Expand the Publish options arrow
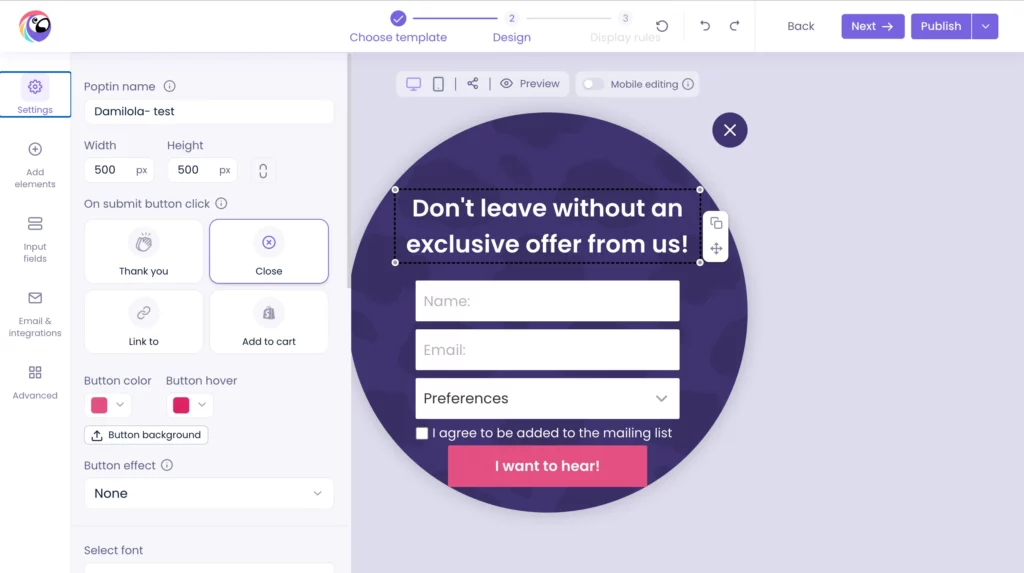1024x573 pixels. 985,26
